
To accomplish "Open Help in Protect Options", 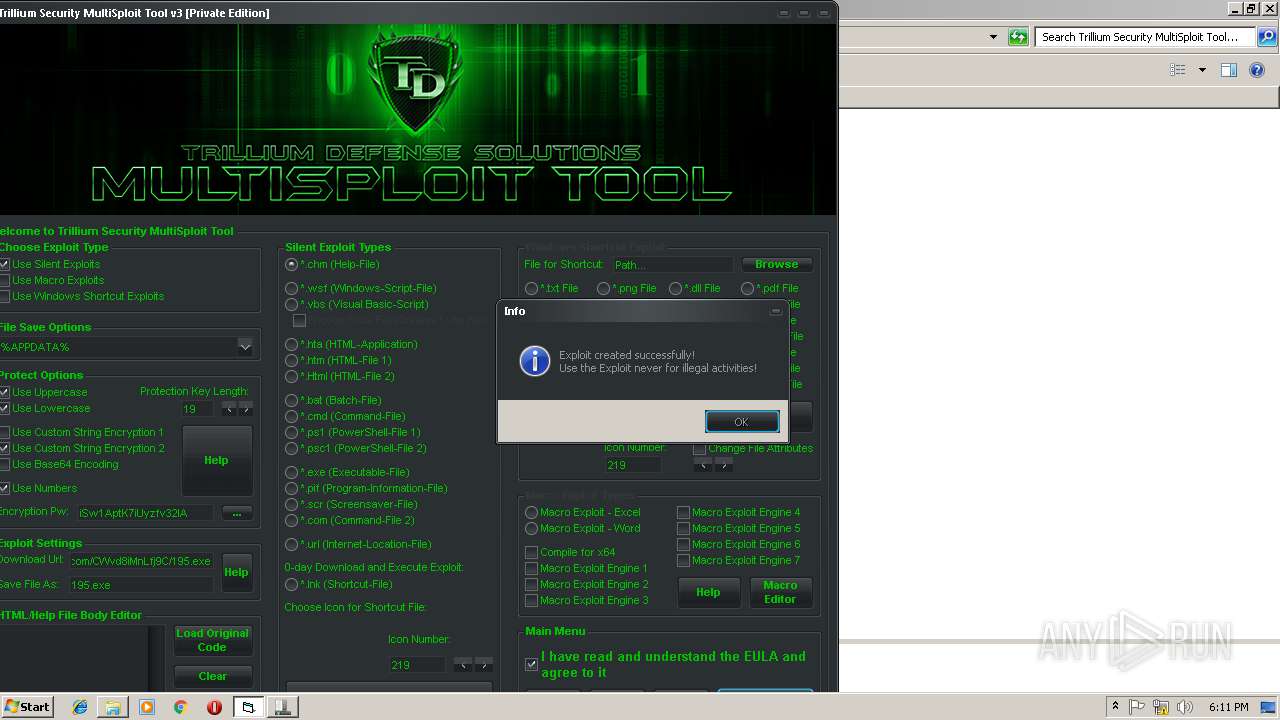I will coord(217,460).
